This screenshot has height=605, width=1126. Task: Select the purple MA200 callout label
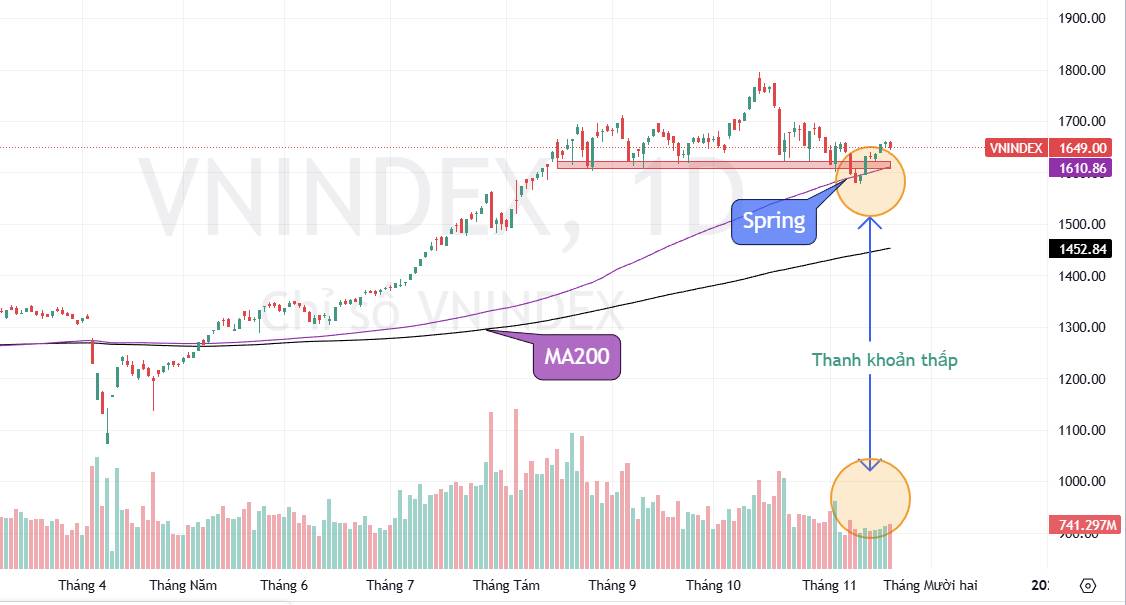[x=576, y=355]
